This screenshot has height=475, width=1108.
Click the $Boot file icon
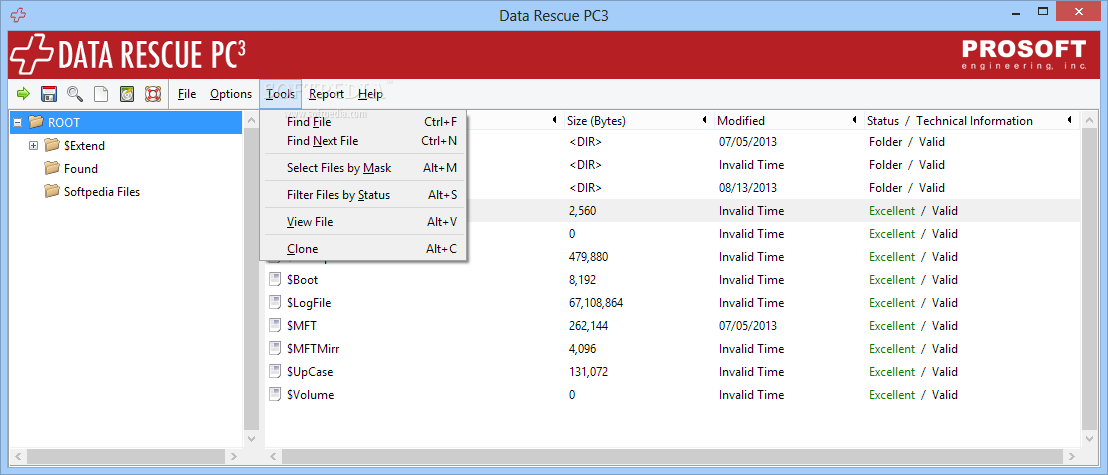[x=275, y=279]
